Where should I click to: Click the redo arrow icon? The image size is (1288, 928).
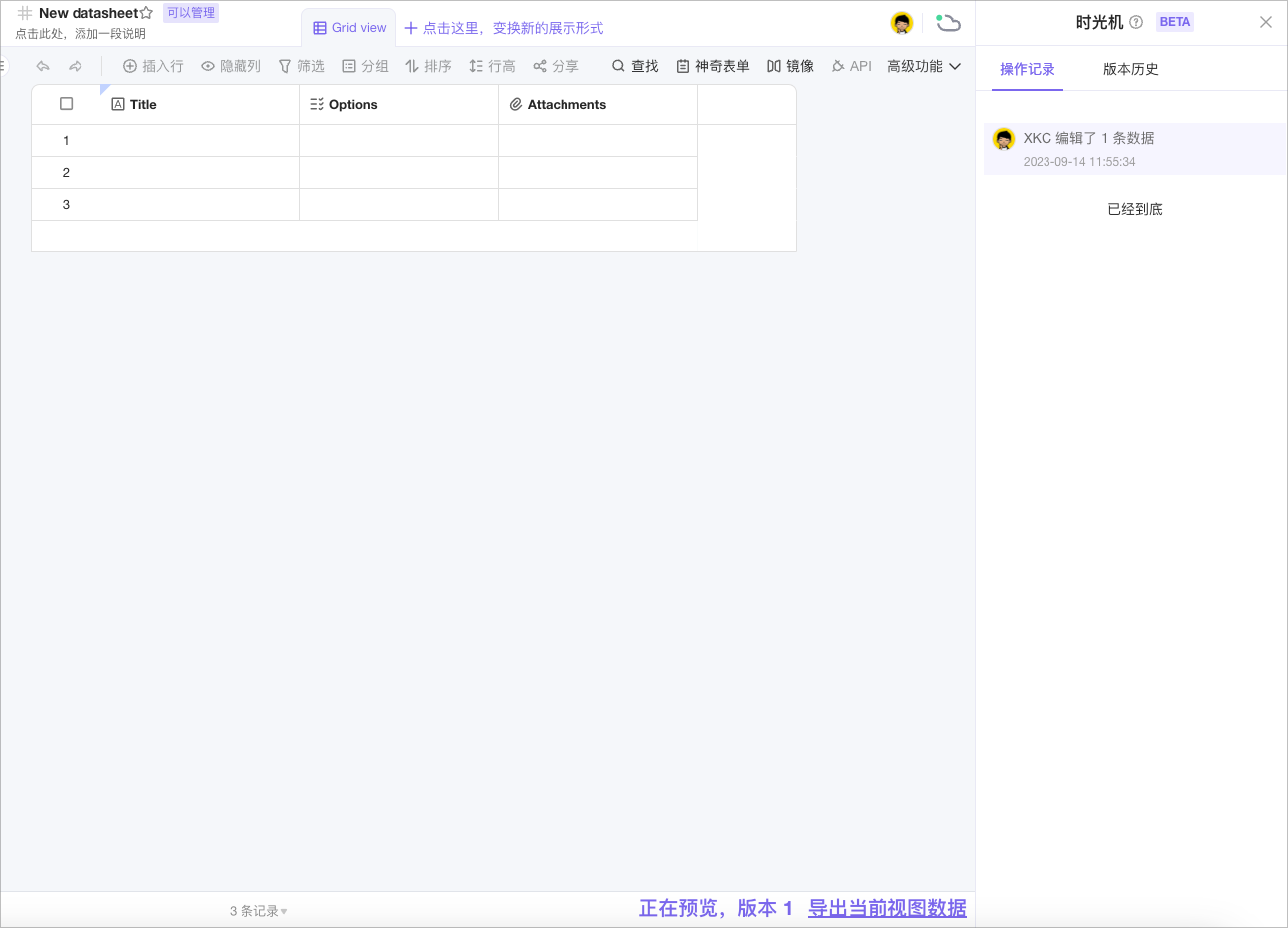click(76, 66)
